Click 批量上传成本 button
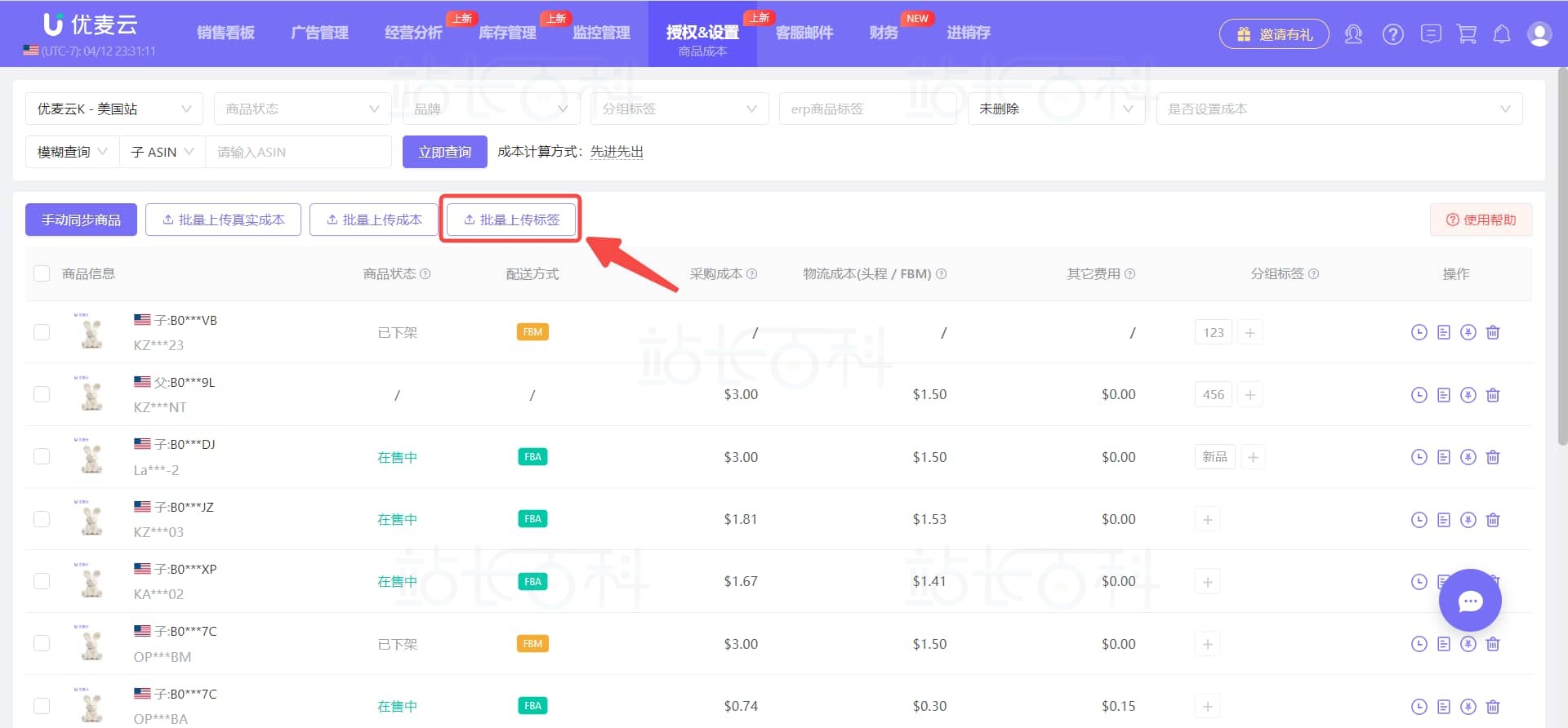1568x728 pixels. pos(374,220)
